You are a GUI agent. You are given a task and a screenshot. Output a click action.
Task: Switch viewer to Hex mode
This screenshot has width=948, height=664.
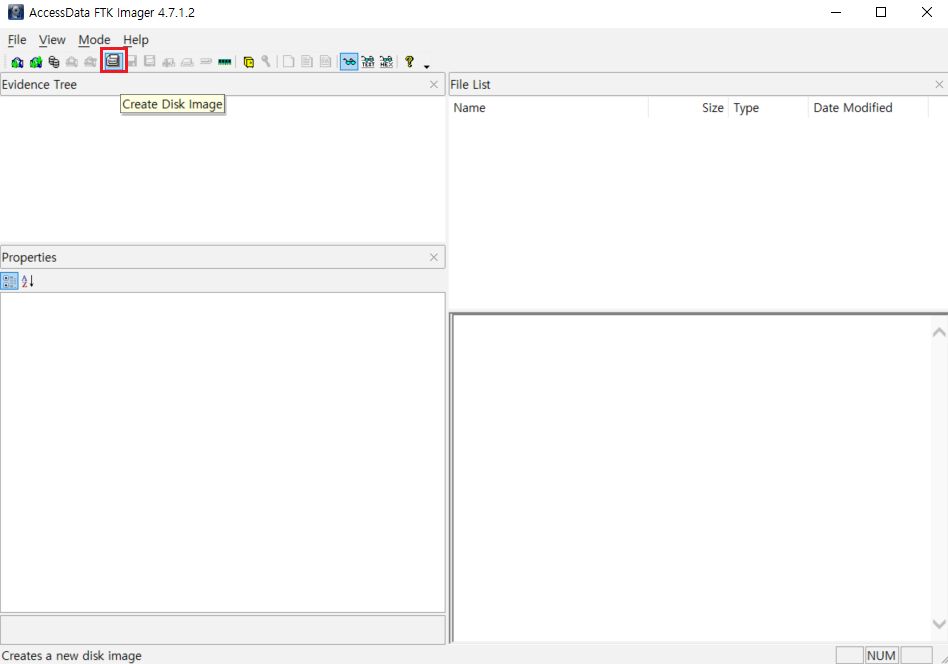point(386,62)
